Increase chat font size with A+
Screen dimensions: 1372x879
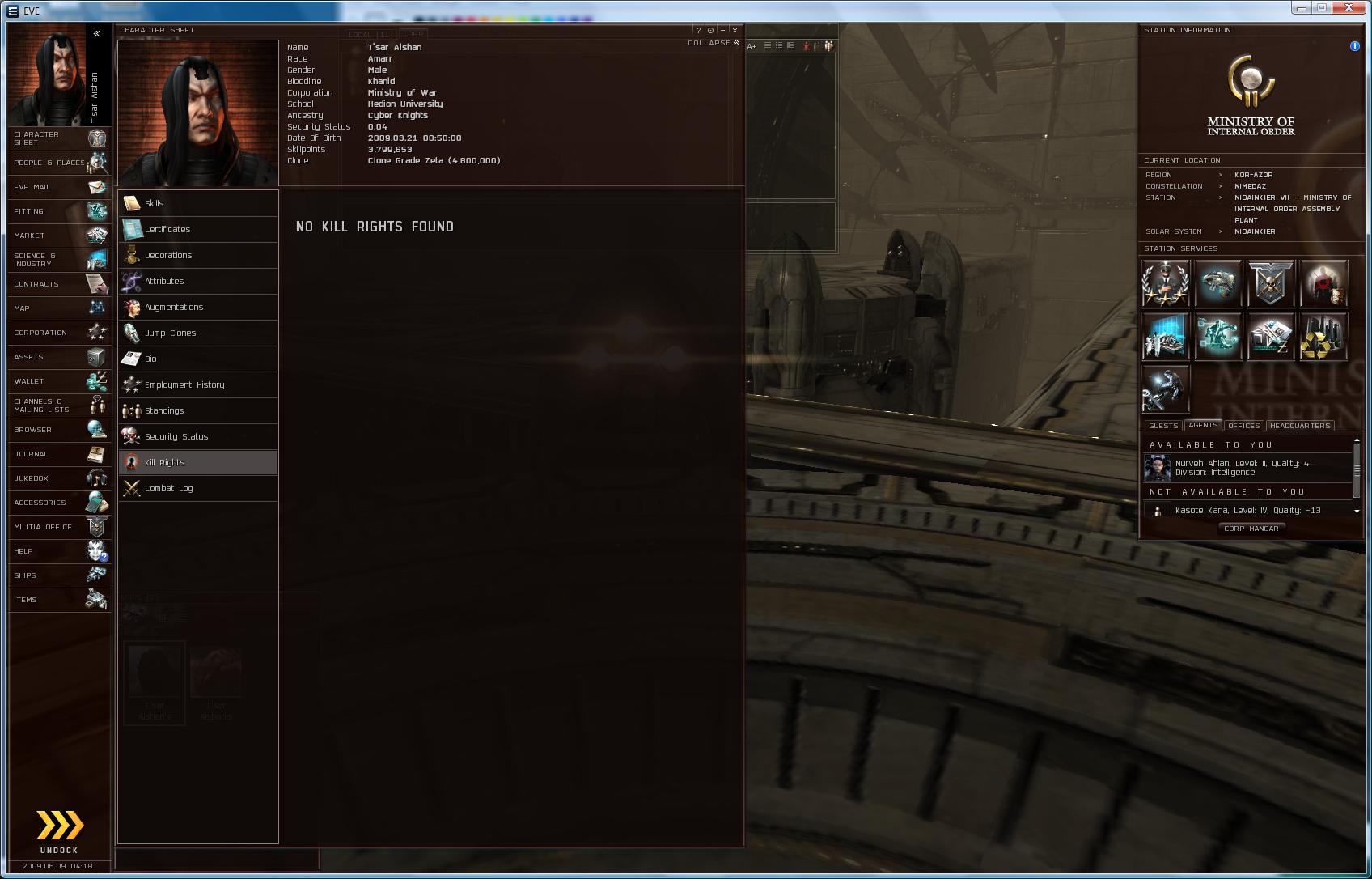pos(752,46)
